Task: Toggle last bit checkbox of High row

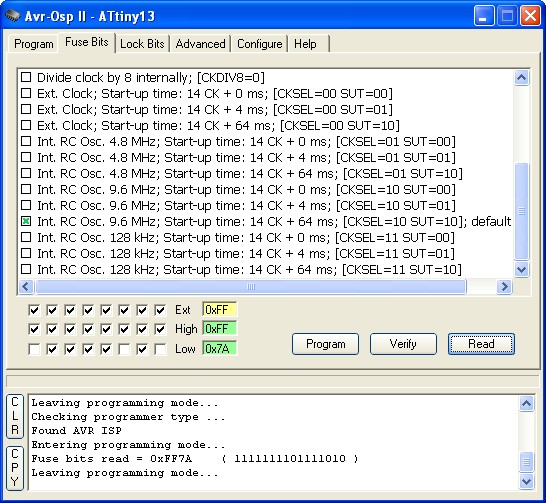Action: click(160, 329)
